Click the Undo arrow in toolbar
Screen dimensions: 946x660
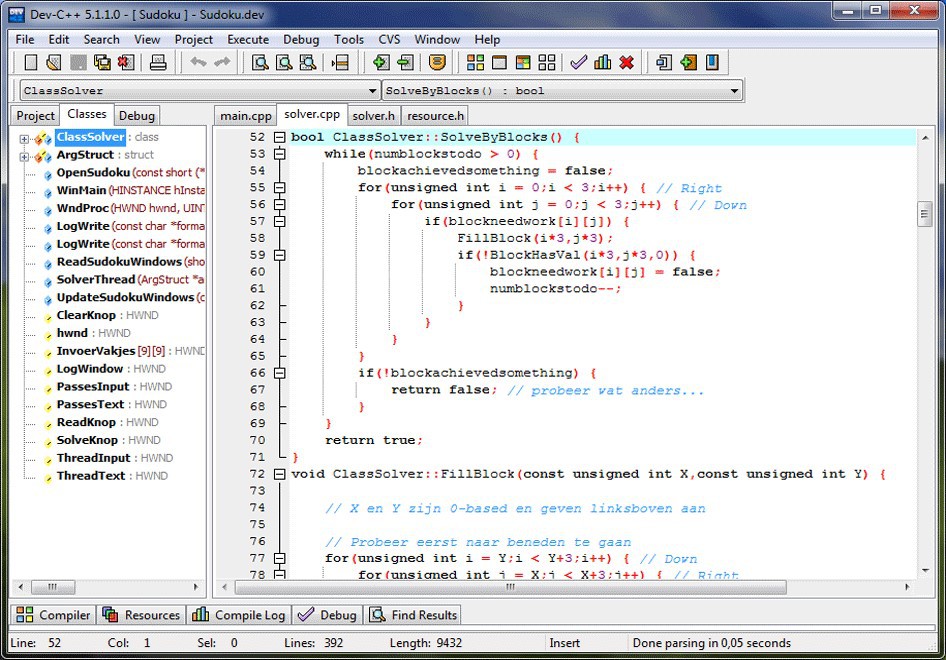pyautogui.click(x=198, y=63)
